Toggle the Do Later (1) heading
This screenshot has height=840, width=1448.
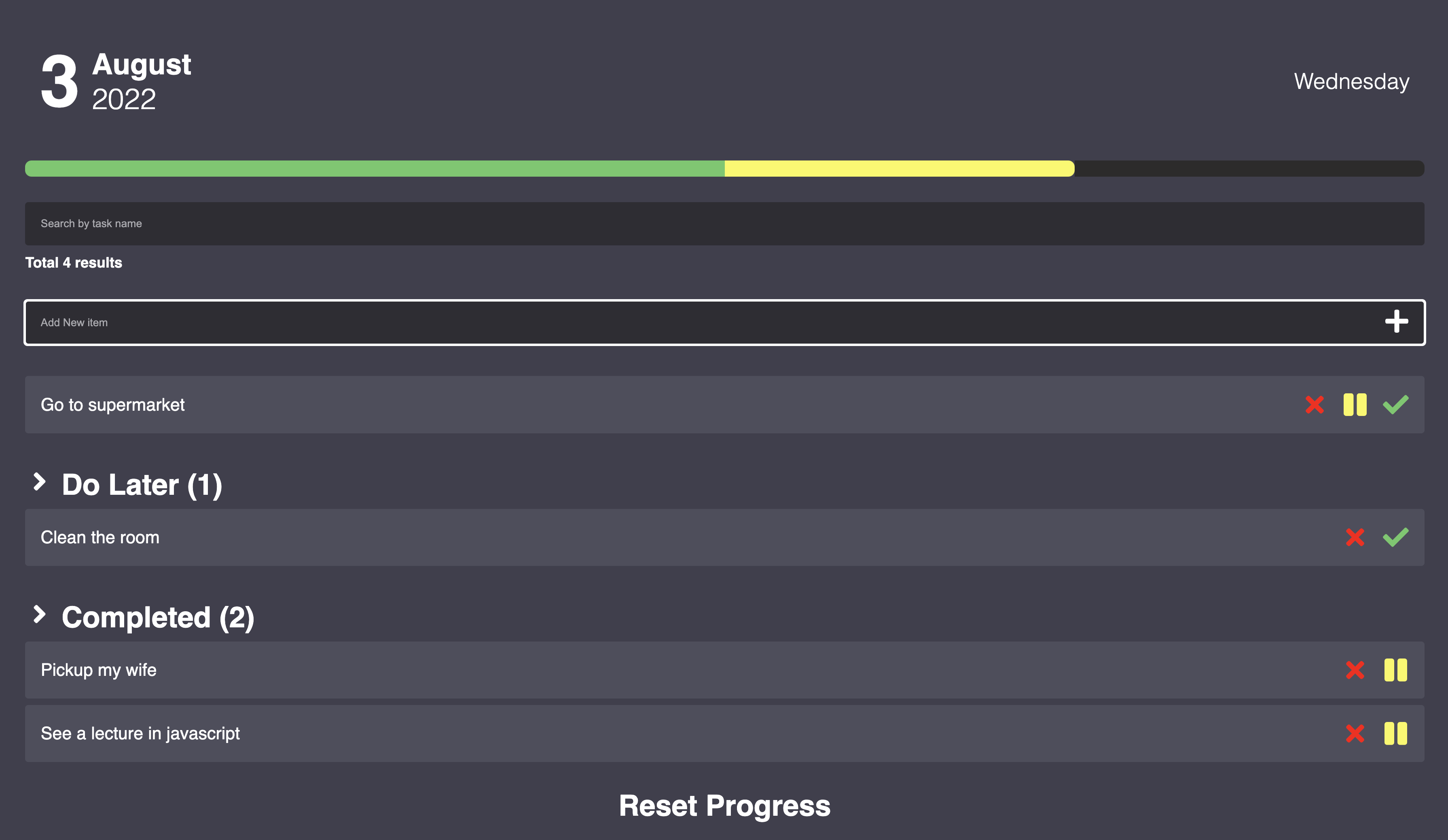(142, 485)
